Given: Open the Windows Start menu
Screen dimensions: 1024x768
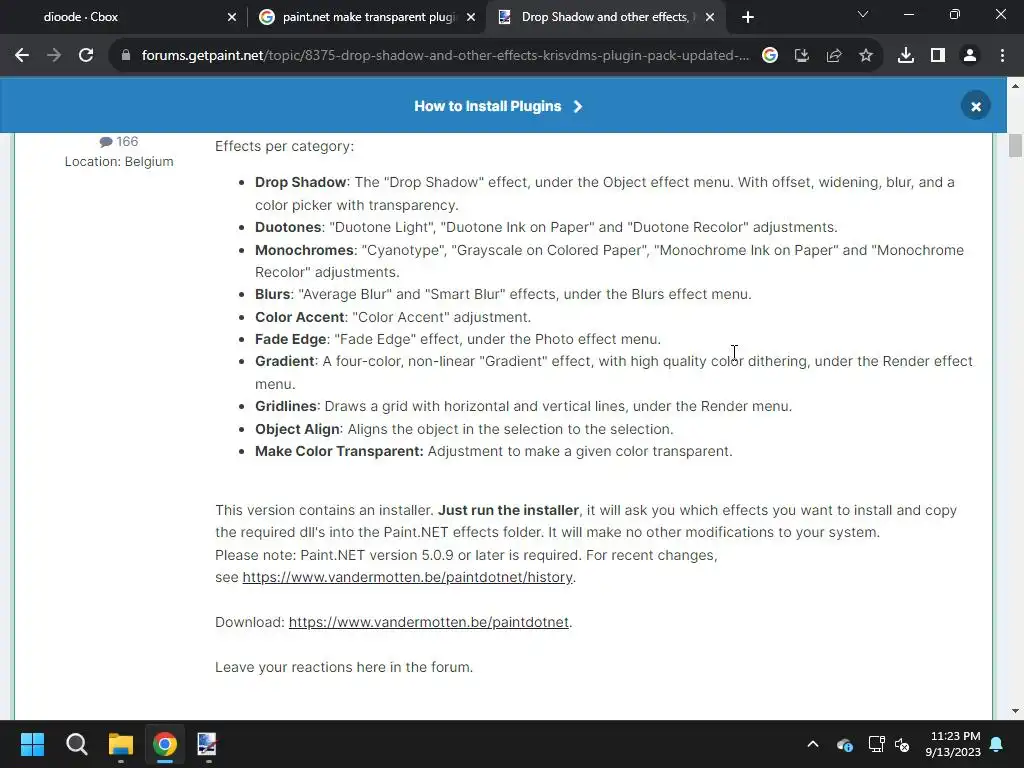Looking at the screenshot, I should coord(32,744).
